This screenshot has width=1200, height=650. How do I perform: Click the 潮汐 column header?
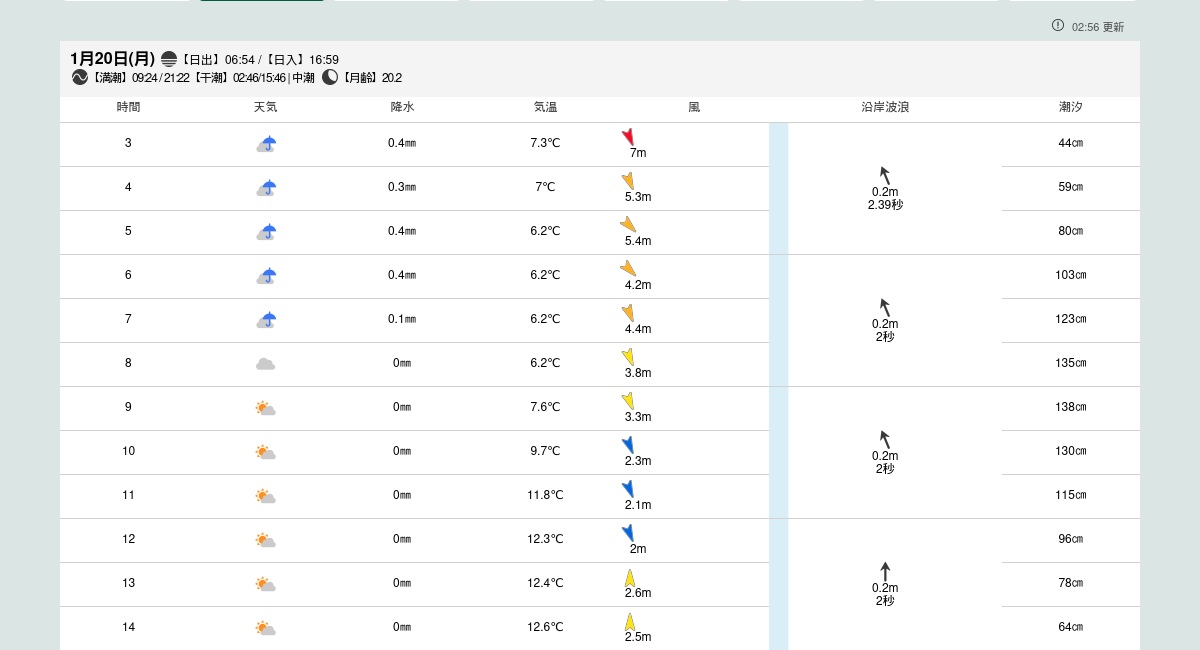(x=1070, y=107)
